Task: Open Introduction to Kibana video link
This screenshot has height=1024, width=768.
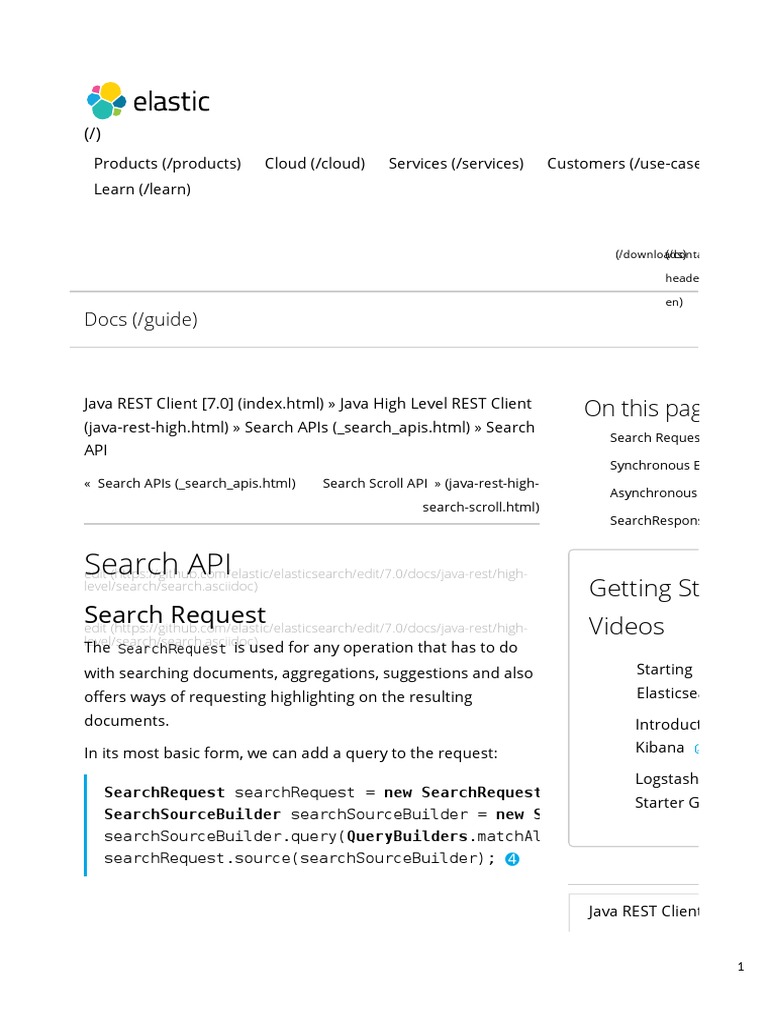Action: click(x=667, y=736)
